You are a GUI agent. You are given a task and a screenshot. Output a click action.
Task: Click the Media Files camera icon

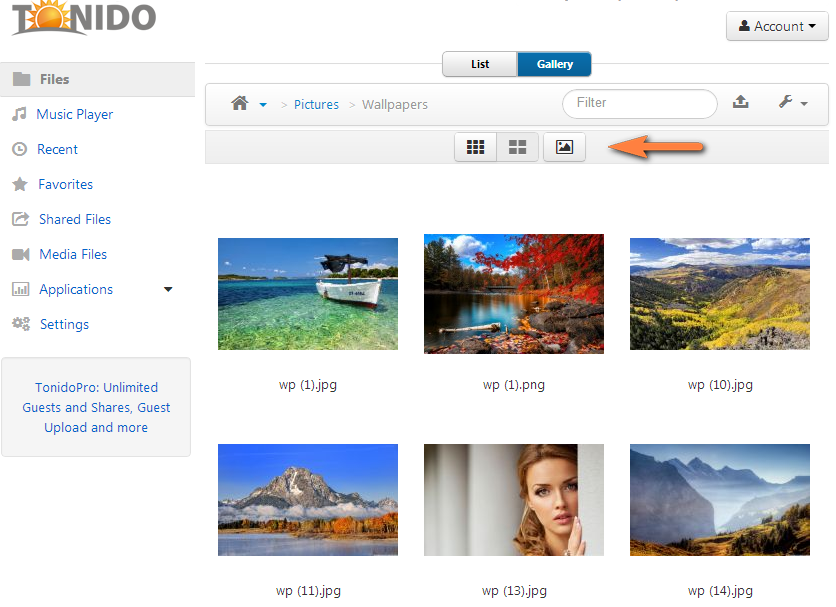point(21,254)
